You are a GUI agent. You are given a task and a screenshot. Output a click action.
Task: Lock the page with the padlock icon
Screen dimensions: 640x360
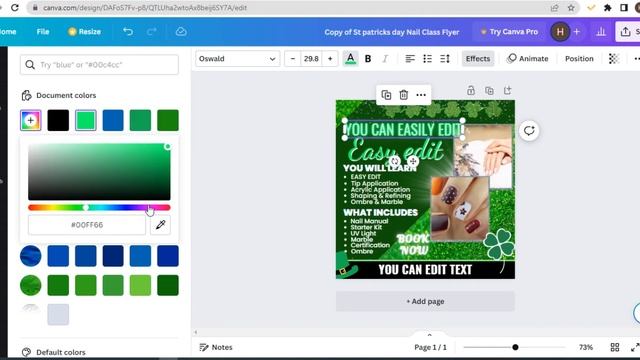[471, 90]
